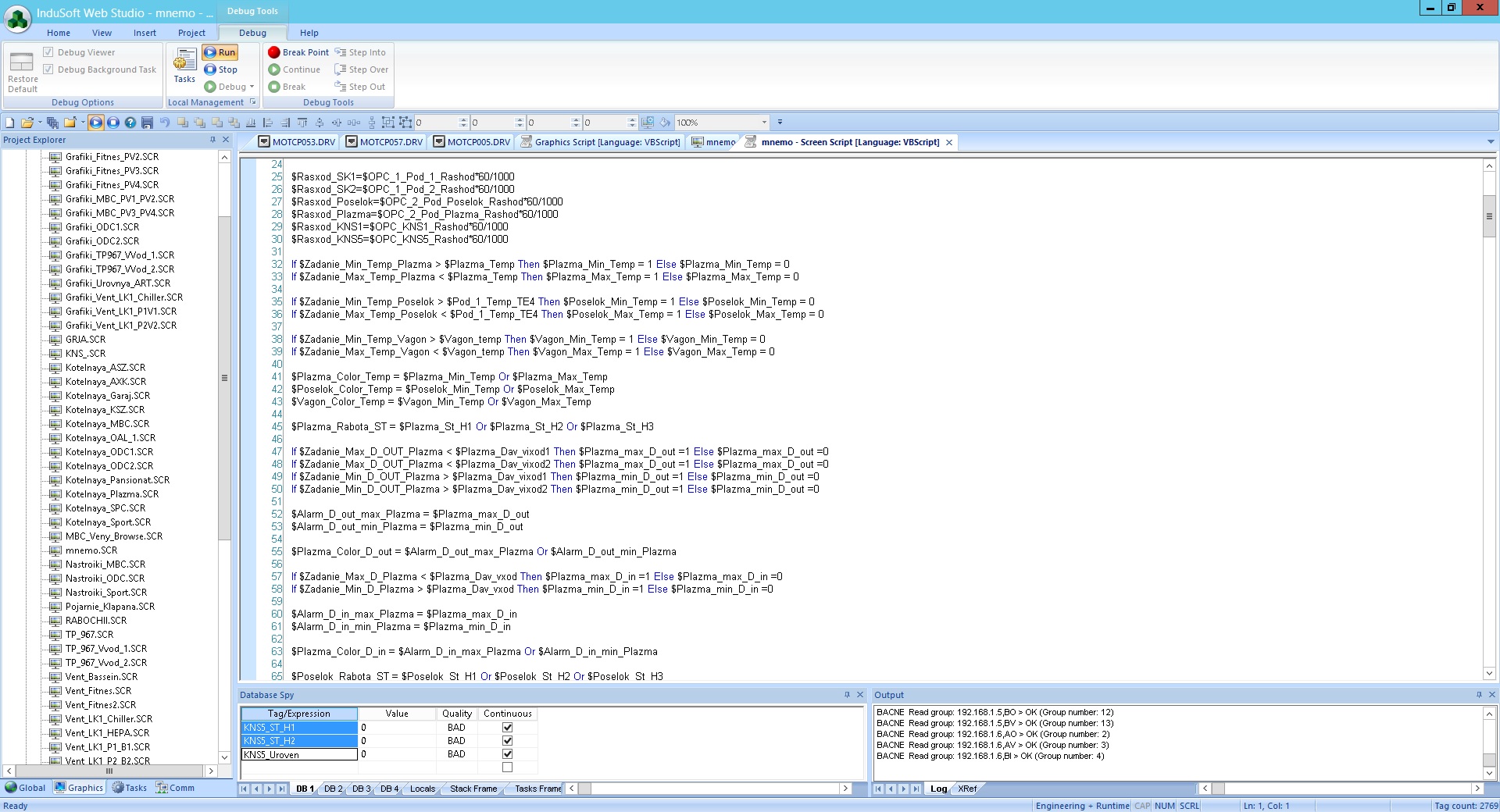
Task: Select Kotelnaya_Plazma.SCR in Project Explorer
Action: click(112, 494)
